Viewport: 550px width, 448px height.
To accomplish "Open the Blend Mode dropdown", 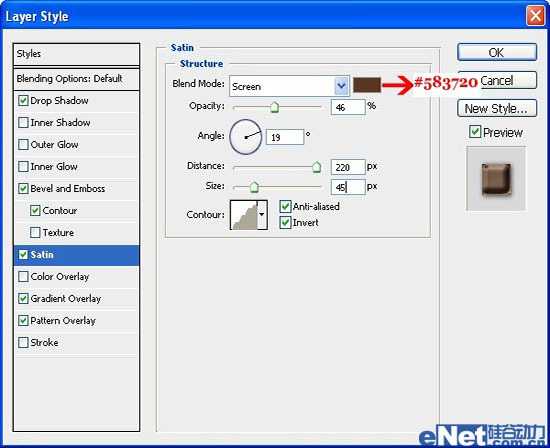I will click(341, 86).
